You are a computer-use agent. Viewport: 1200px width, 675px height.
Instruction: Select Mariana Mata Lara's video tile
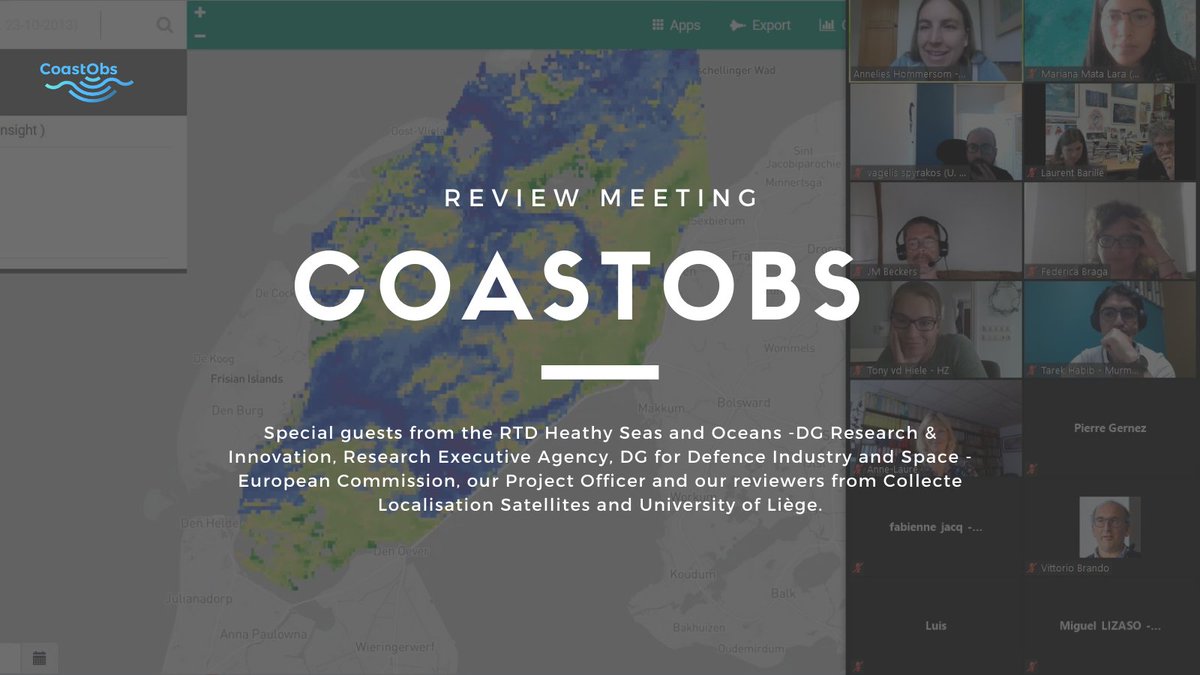pyautogui.click(x=1111, y=40)
